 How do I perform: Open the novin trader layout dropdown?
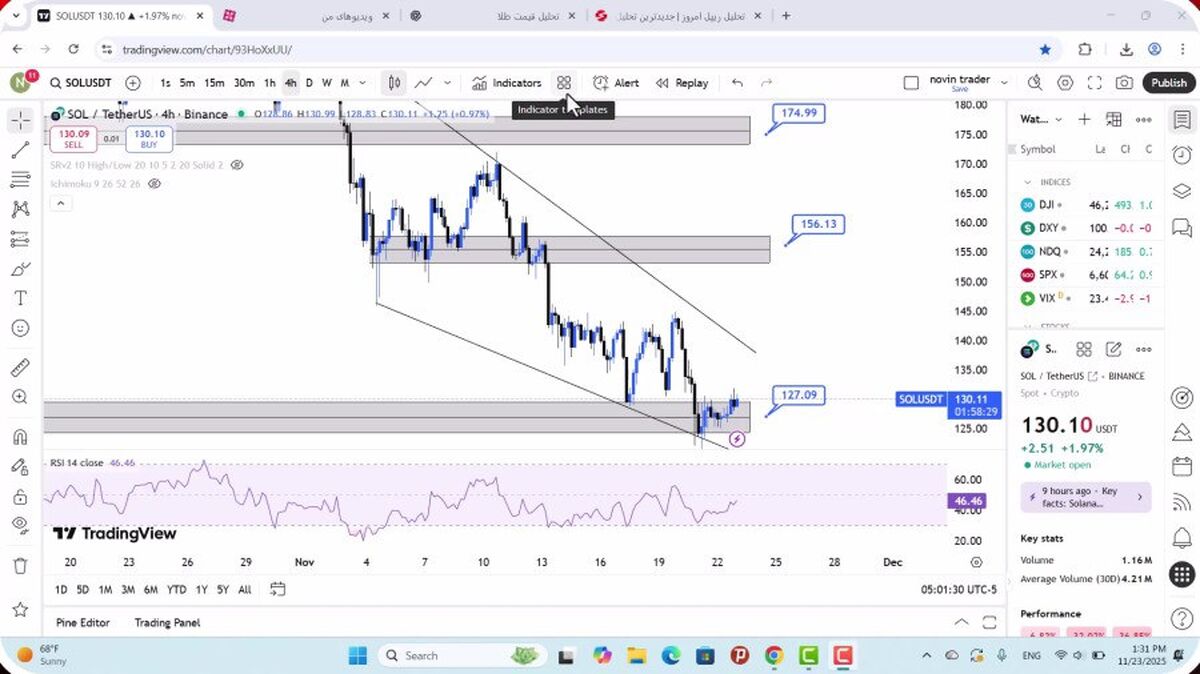point(1004,83)
